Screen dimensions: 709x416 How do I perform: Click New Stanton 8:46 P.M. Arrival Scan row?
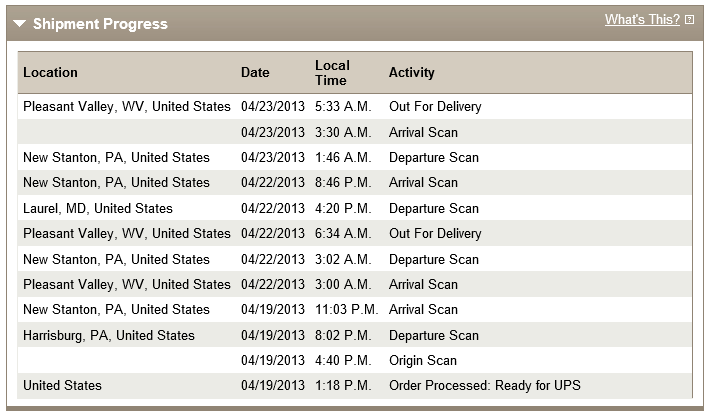coord(355,183)
